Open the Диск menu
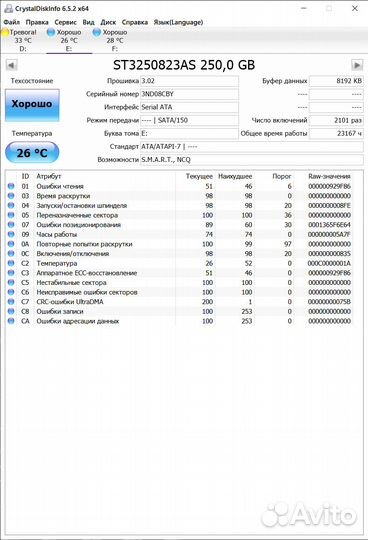 108,22
